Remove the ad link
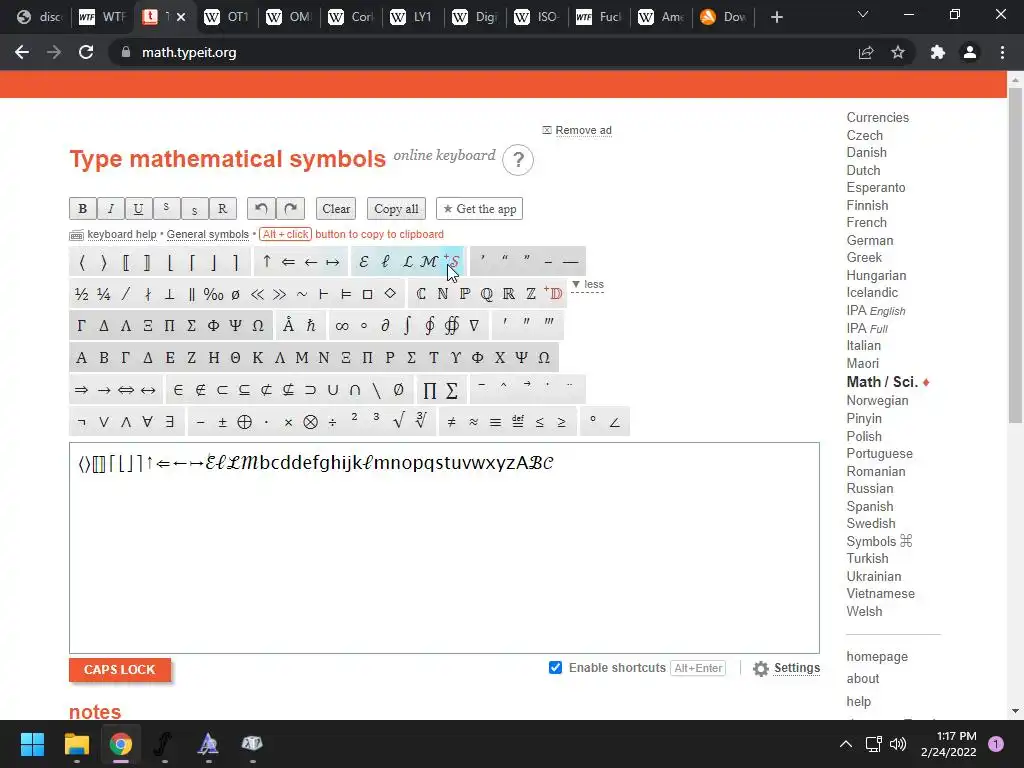 tap(583, 131)
